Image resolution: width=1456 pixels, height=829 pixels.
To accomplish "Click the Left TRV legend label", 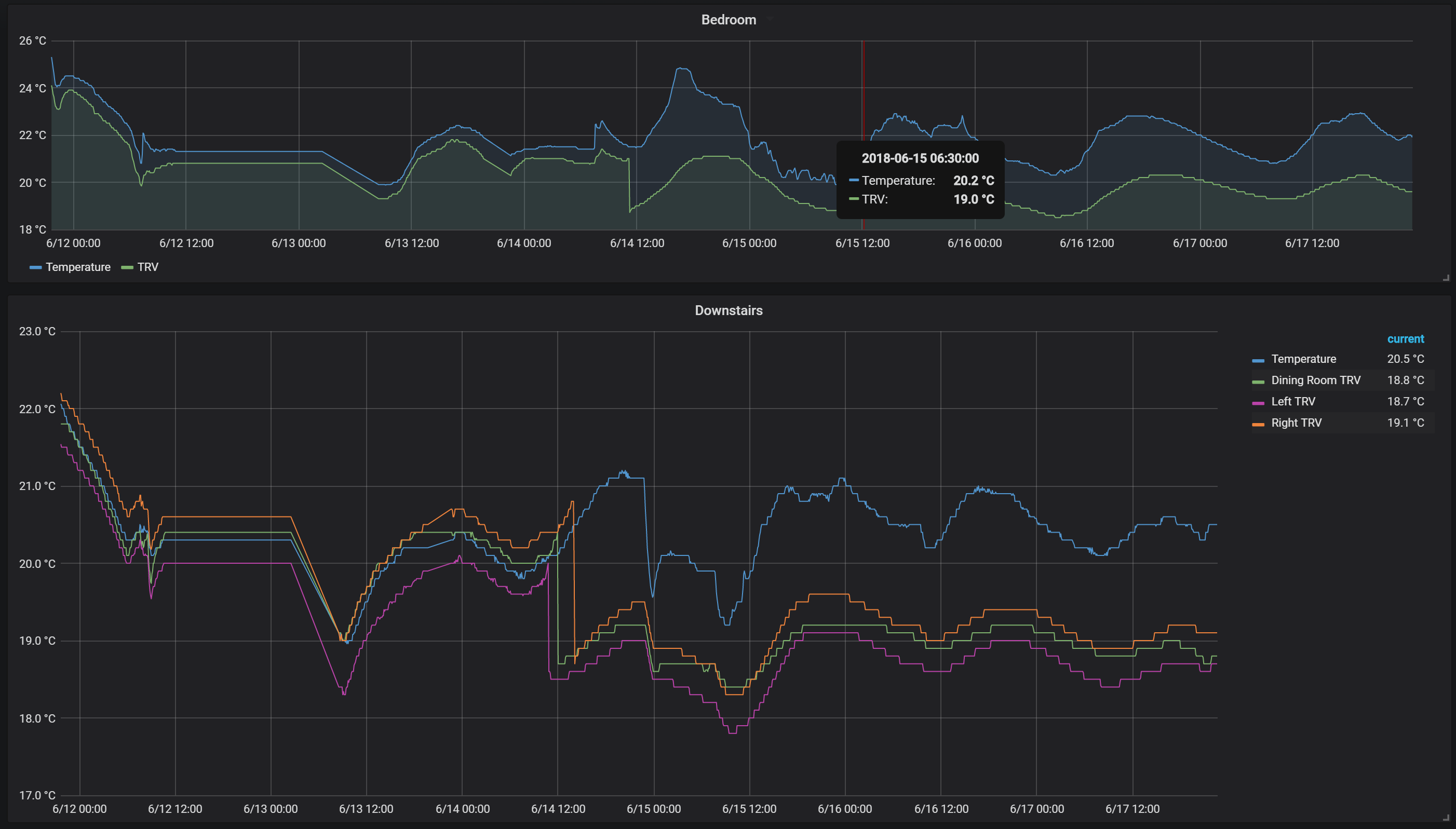I will pos(1293,401).
